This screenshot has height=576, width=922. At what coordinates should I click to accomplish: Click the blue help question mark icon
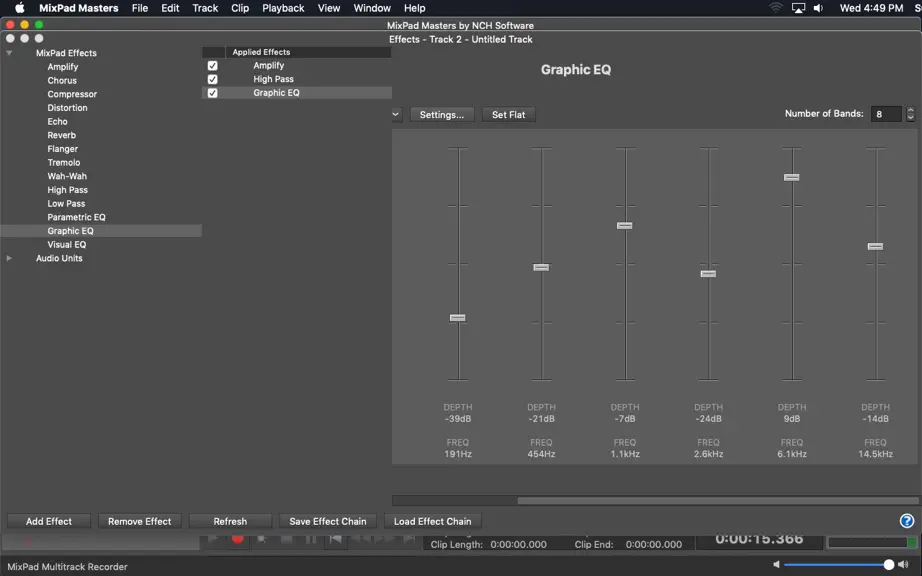(x=906, y=521)
